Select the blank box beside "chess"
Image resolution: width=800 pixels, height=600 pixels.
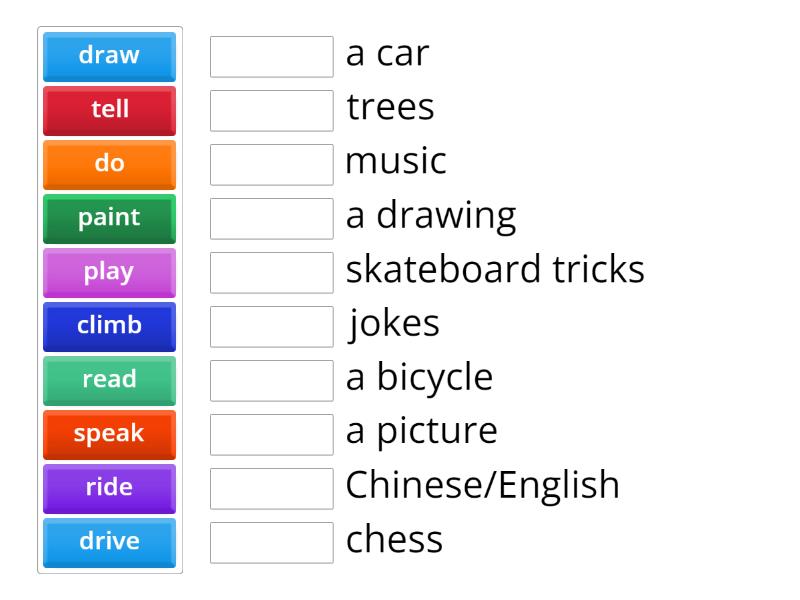pos(272,543)
